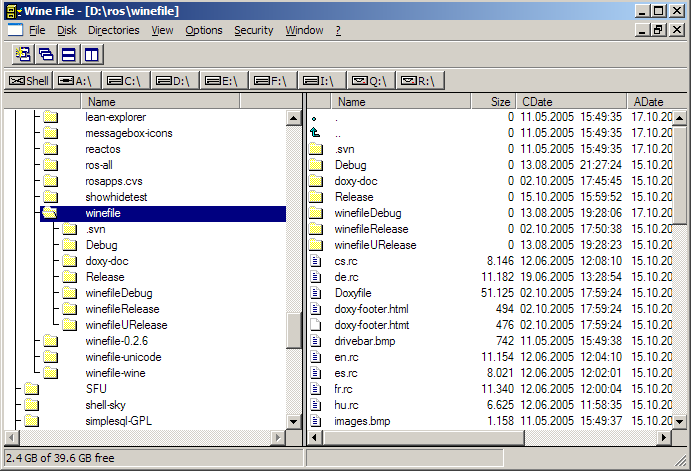Click the new window toolbar icon
Image resolution: width=691 pixels, height=471 pixels.
(x=24, y=55)
